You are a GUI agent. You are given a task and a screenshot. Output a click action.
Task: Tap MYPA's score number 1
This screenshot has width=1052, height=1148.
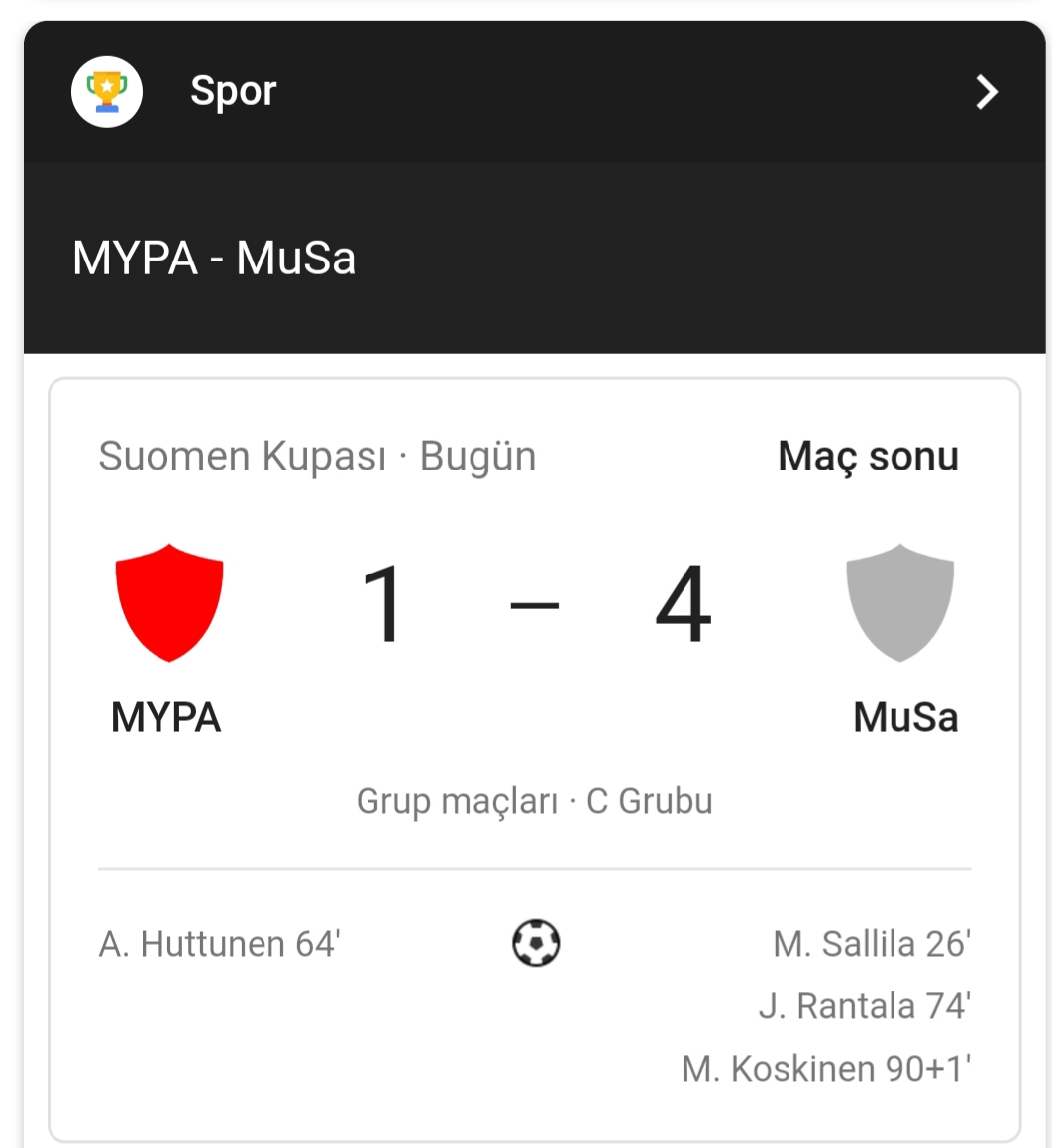[383, 604]
